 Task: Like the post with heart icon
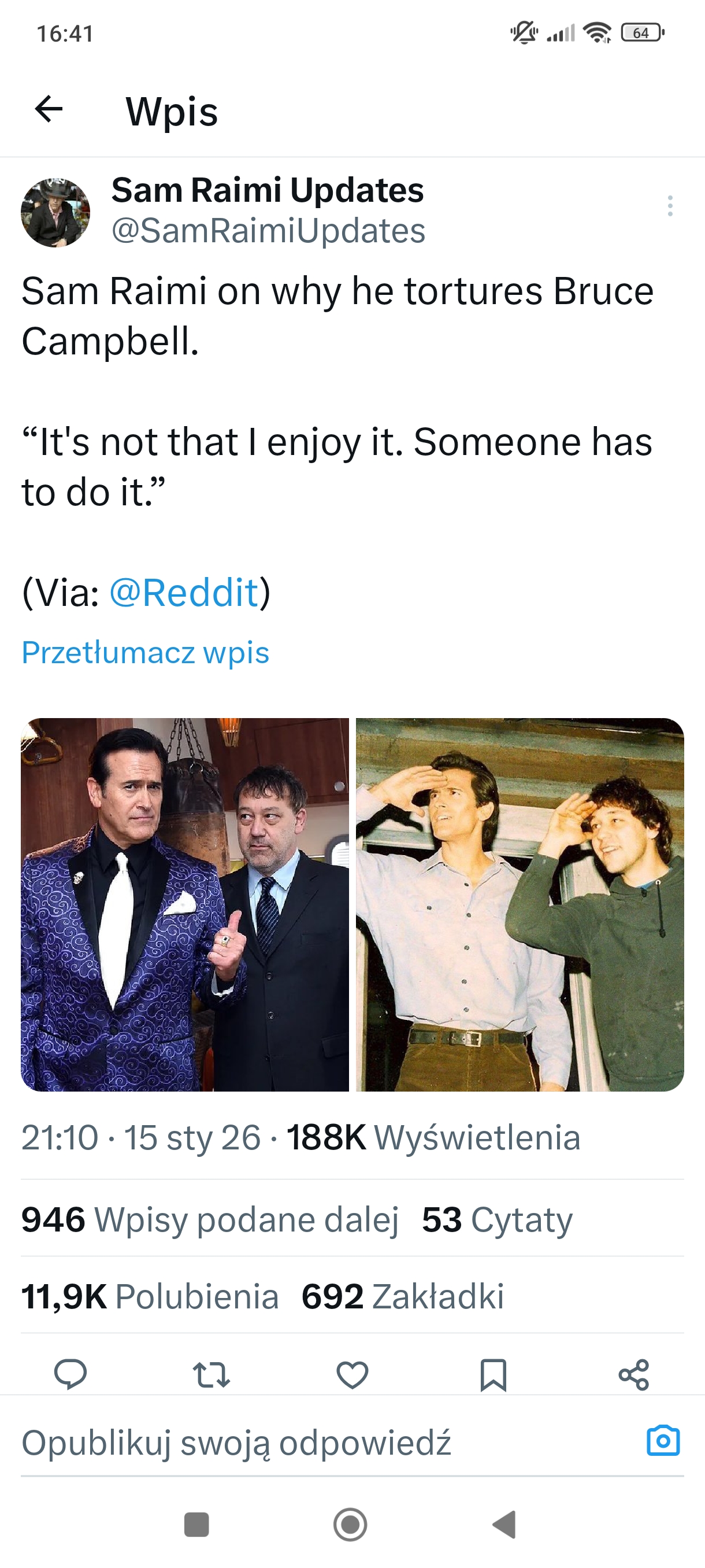(x=352, y=1374)
